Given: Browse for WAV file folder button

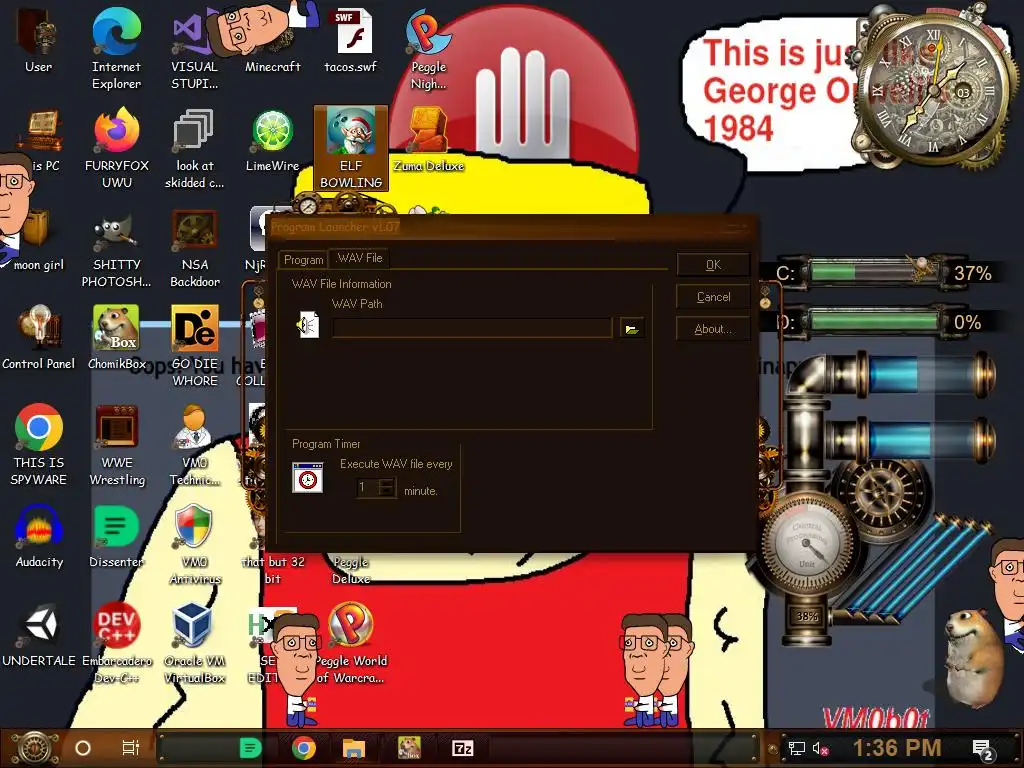Looking at the screenshot, I should 632,328.
